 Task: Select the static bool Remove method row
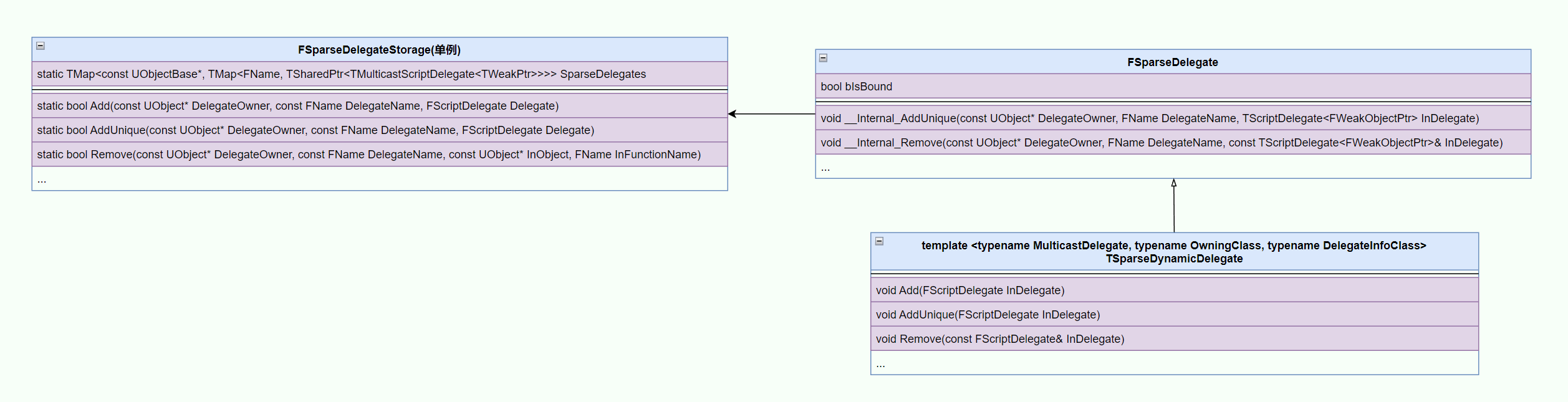coord(369,155)
